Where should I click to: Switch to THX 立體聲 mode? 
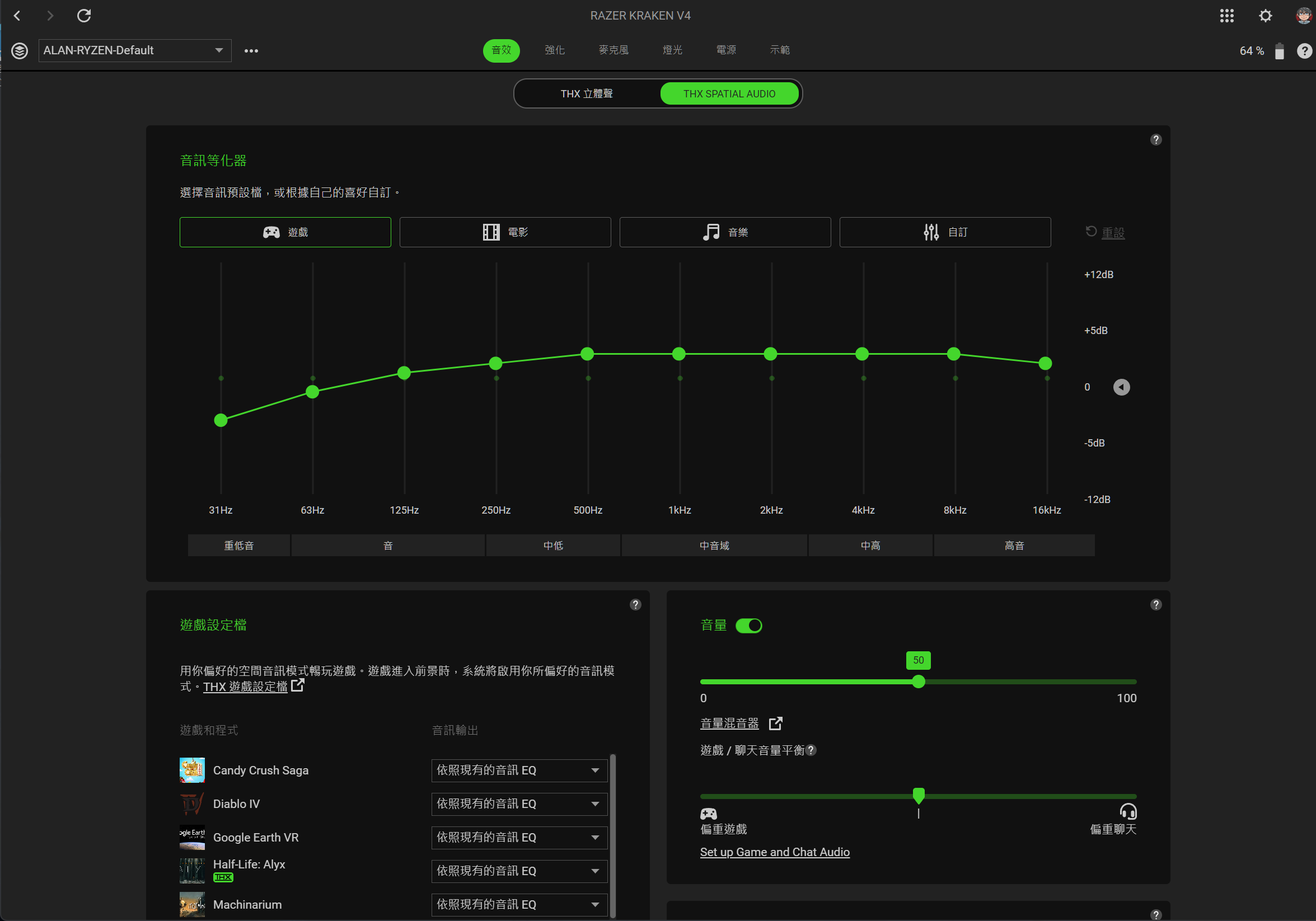coord(587,93)
